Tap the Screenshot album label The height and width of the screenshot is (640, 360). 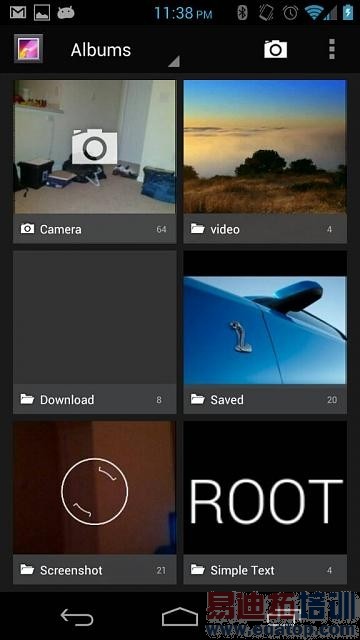[x=71, y=570]
